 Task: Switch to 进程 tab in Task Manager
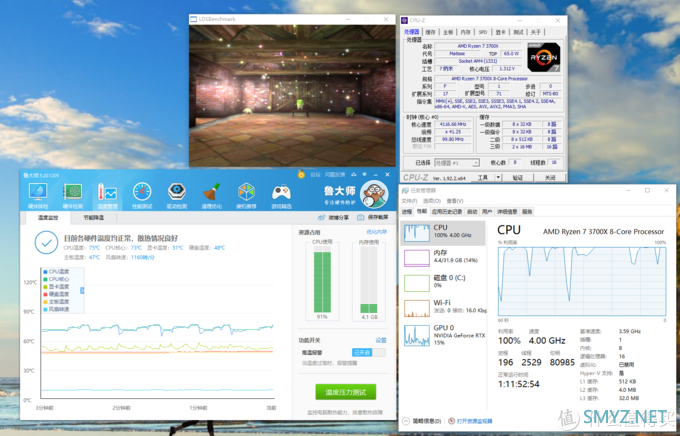407,212
